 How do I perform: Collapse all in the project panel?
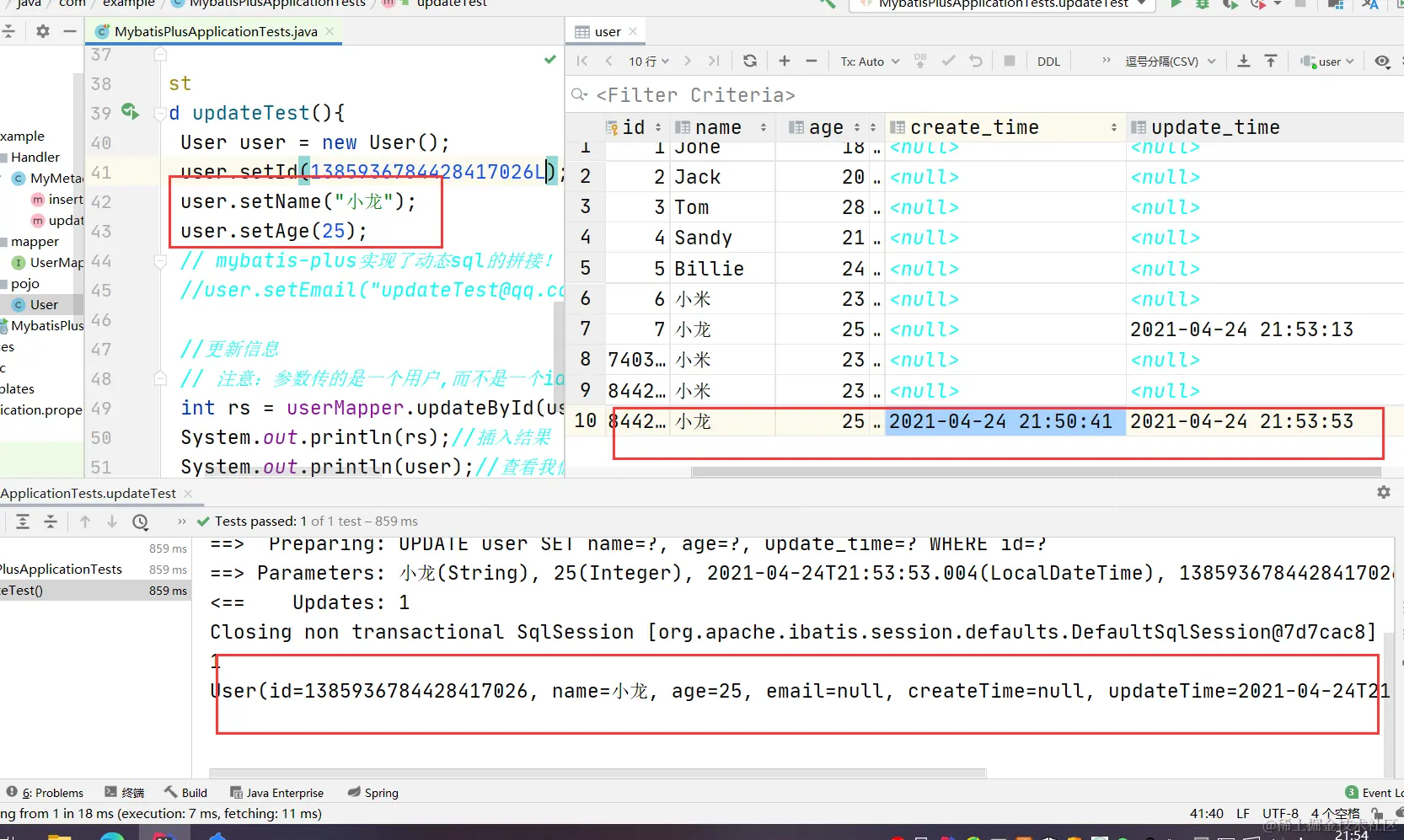(x=8, y=31)
